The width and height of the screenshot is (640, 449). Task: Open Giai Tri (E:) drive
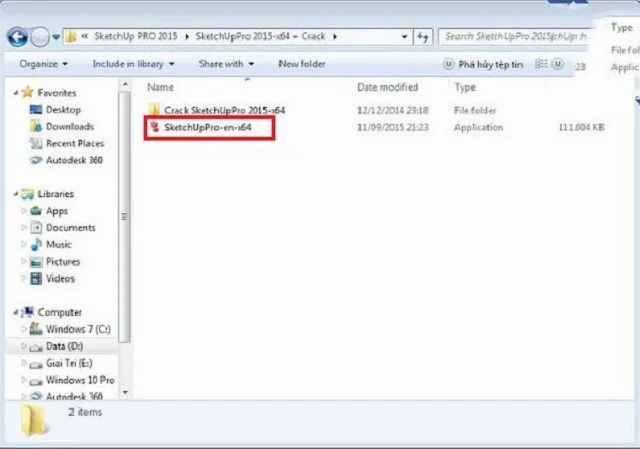[x=69, y=363]
